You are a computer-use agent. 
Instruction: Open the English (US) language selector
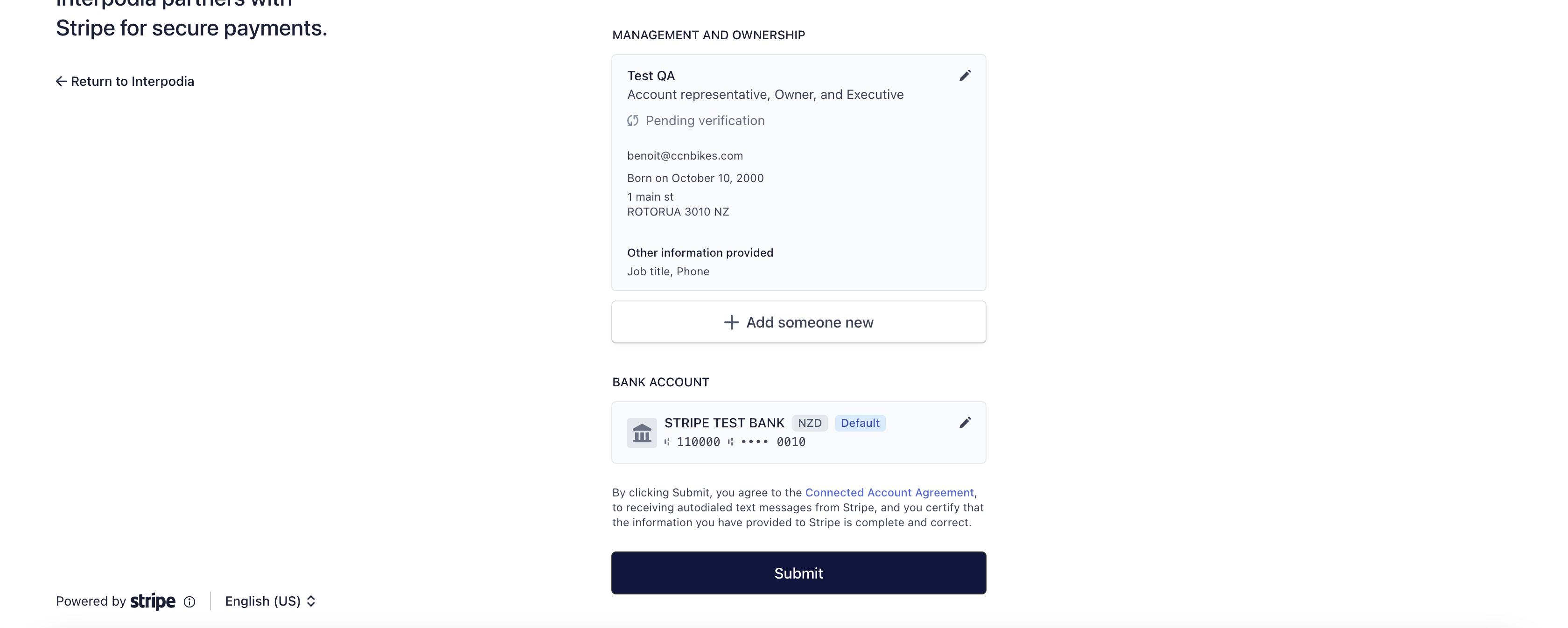click(x=270, y=601)
